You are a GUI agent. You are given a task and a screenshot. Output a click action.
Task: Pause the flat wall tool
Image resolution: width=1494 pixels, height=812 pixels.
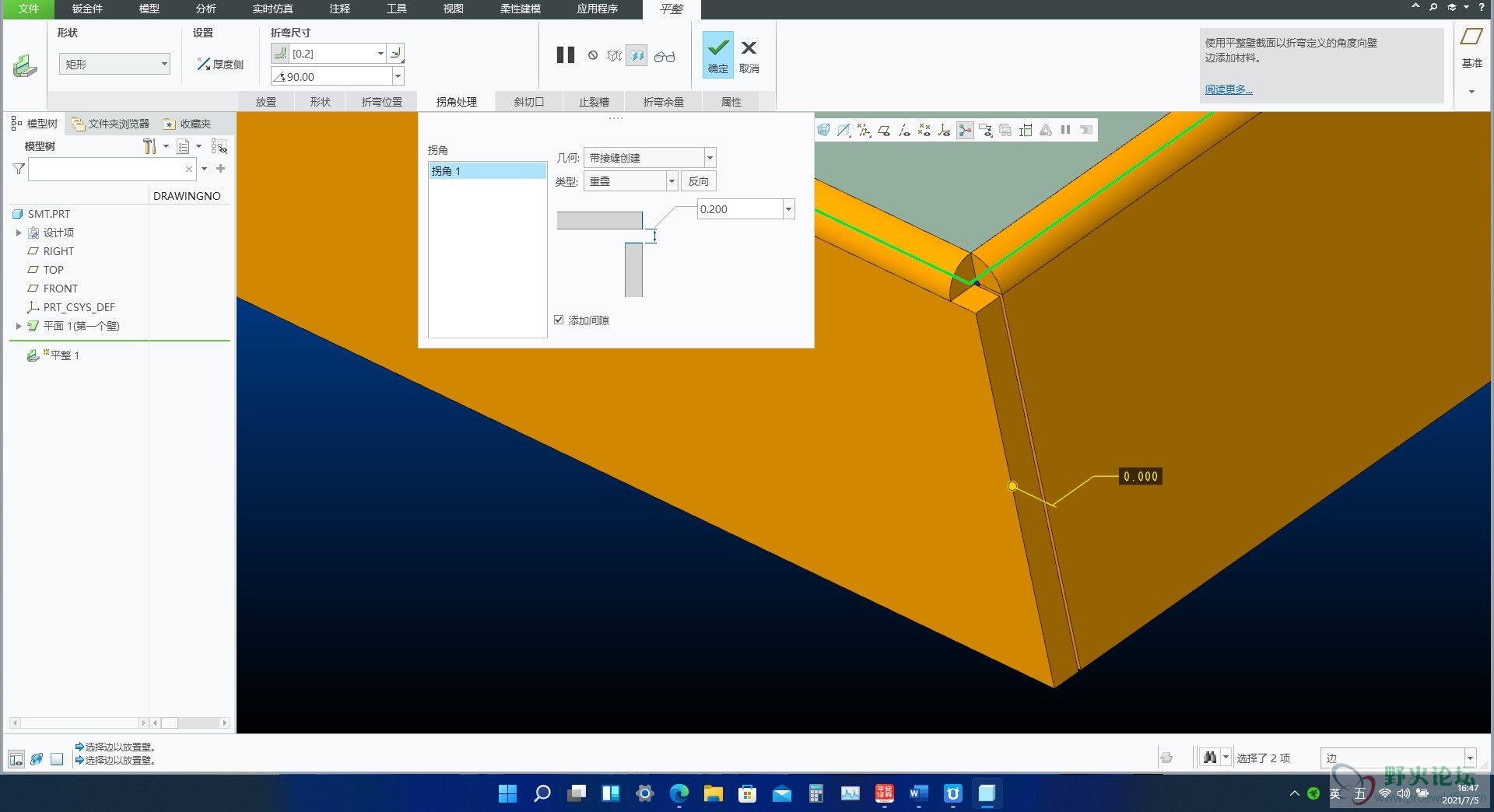[x=566, y=55]
